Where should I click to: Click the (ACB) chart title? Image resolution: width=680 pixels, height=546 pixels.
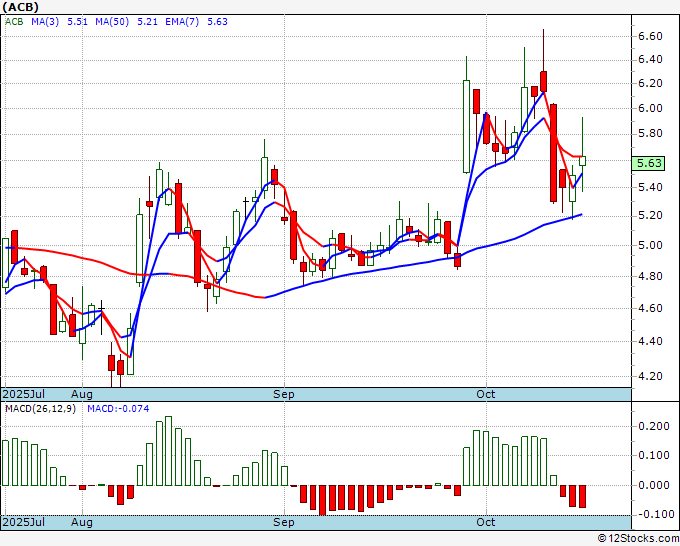point(20,7)
